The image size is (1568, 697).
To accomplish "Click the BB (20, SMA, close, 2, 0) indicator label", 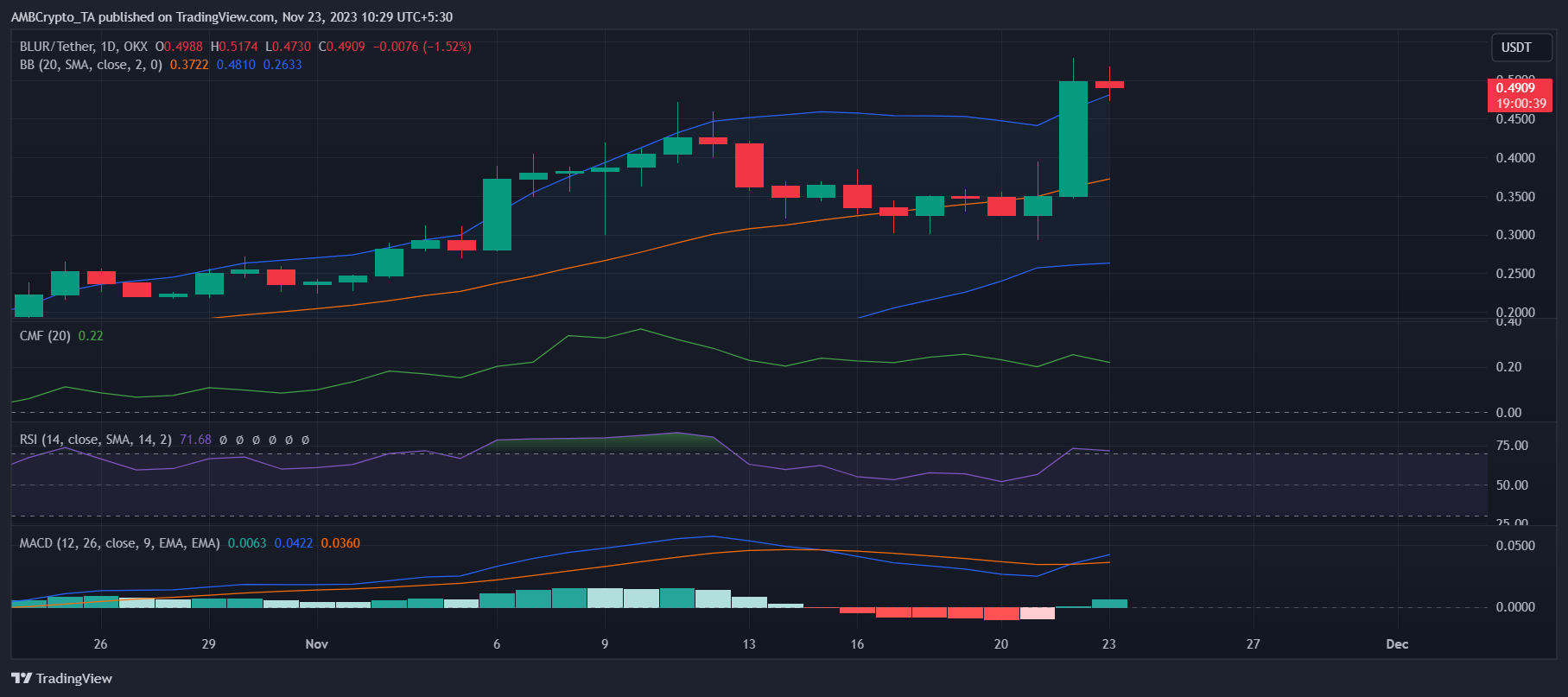I will pos(91,65).
